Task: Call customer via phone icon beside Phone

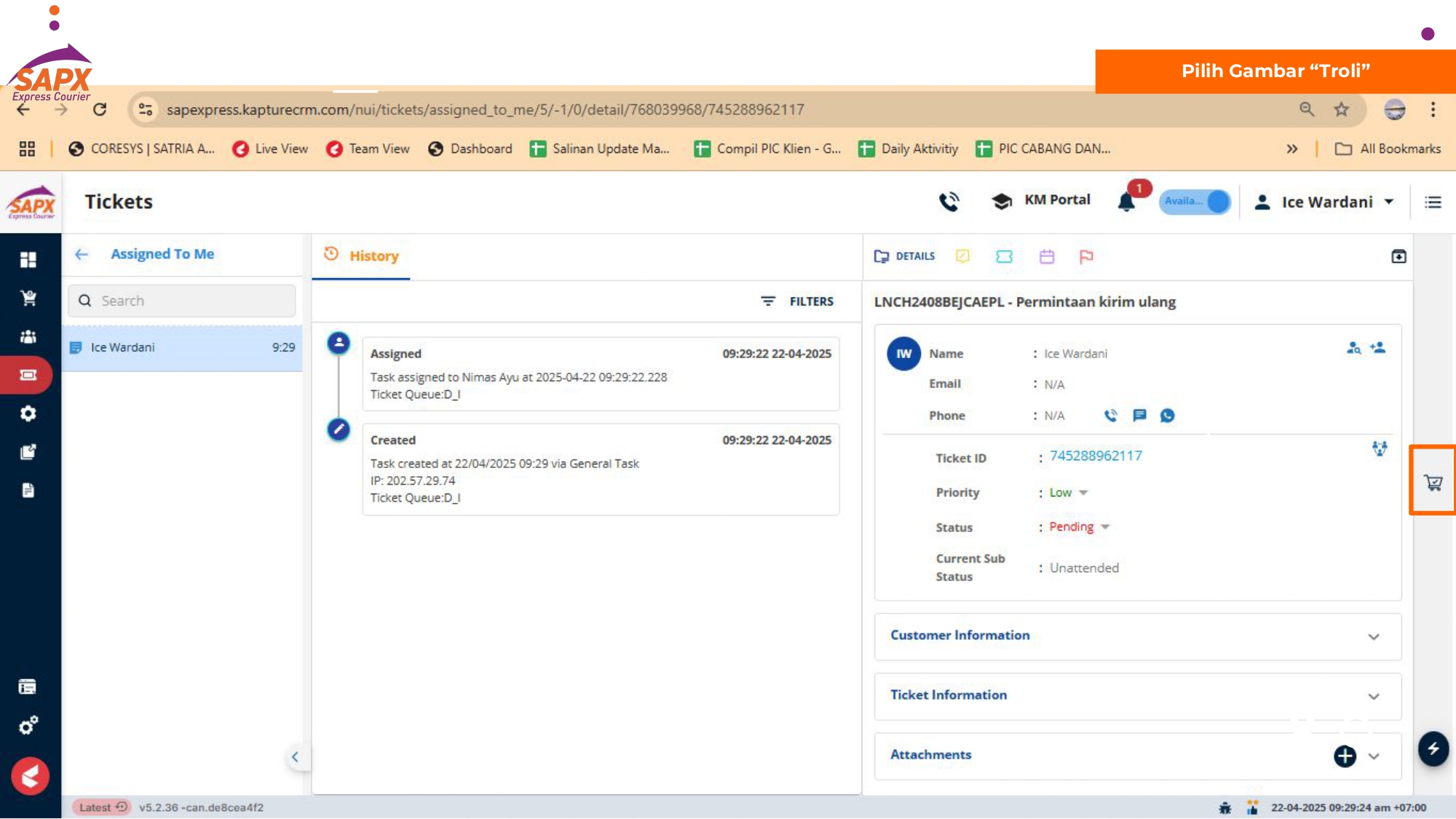Action: click(x=1111, y=416)
